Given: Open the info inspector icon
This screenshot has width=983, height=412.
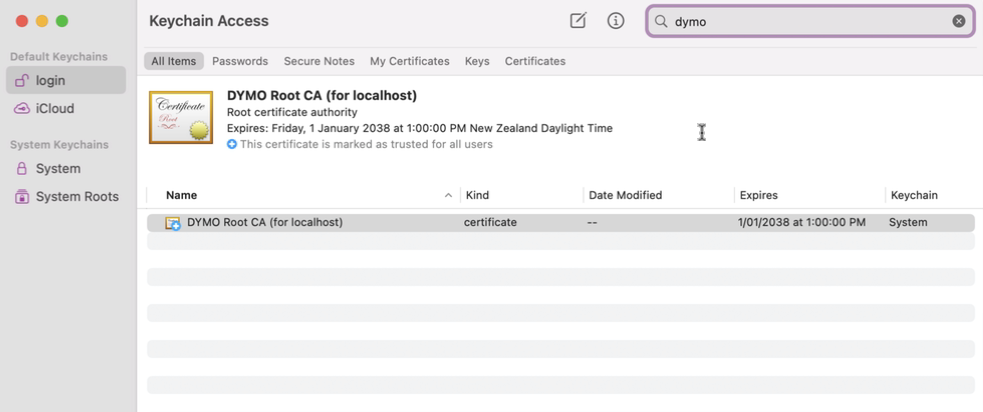Looking at the screenshot, I should 616,21.
